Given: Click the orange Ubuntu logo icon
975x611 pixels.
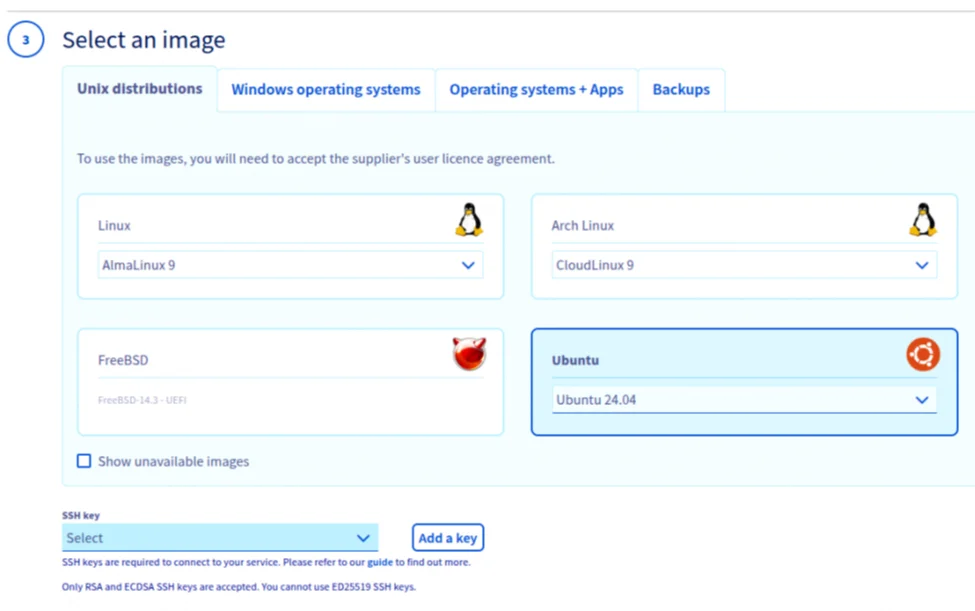Looking at the screenshot, I should pos(922,354).
